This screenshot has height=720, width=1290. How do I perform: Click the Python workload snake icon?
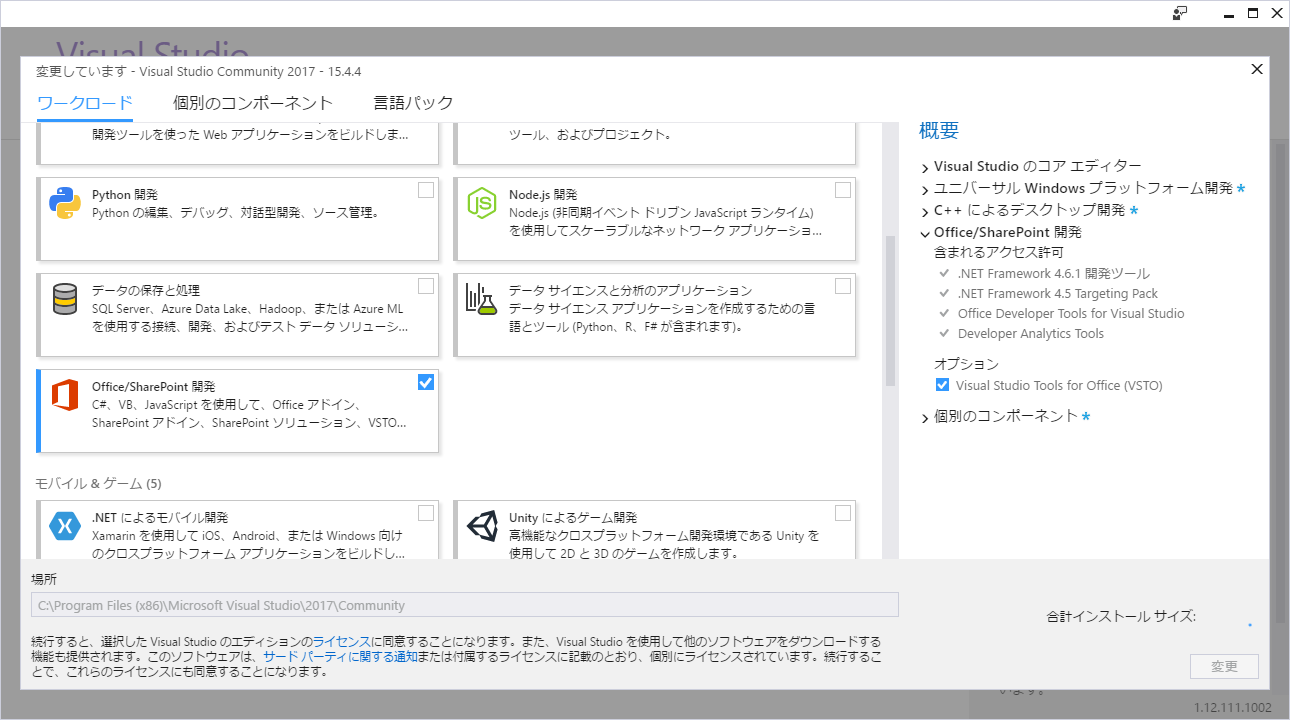[65, 203]
